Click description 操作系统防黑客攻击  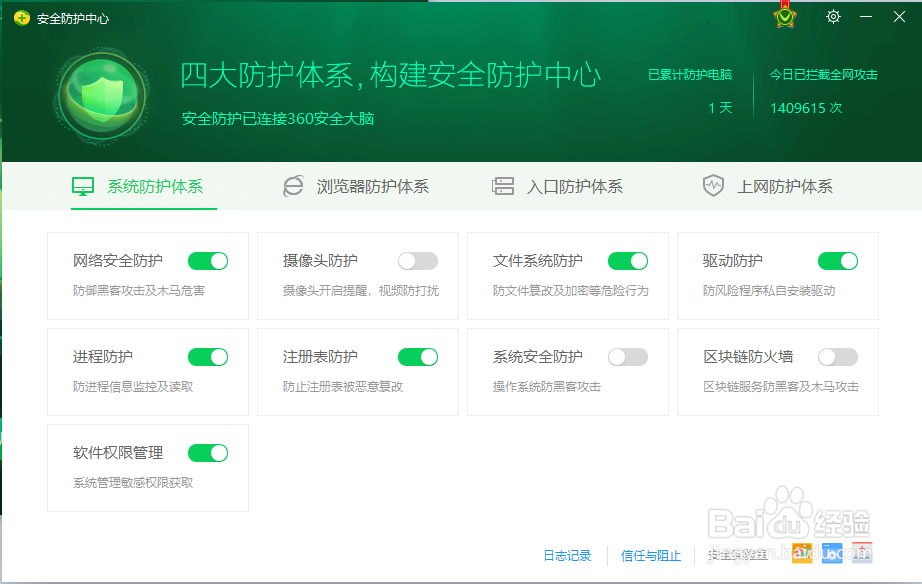coord(547,386)
